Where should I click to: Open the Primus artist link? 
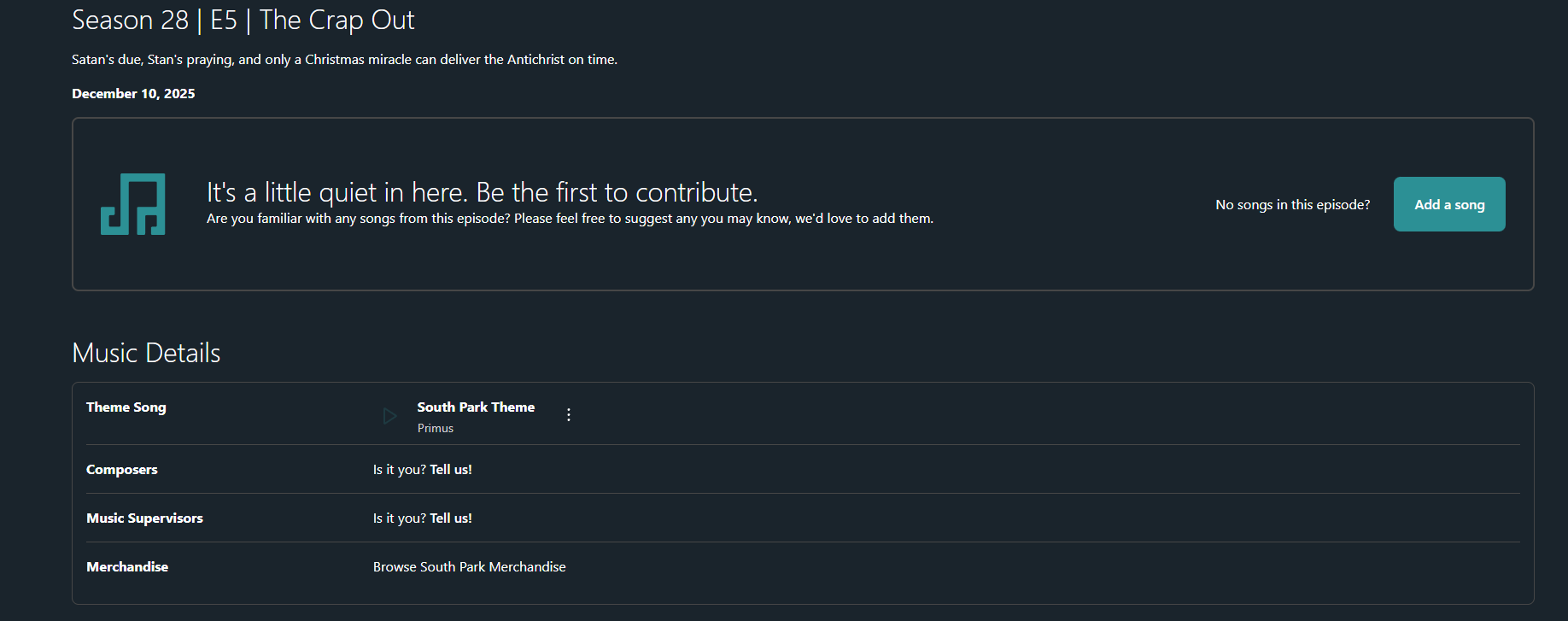[435, 429]
